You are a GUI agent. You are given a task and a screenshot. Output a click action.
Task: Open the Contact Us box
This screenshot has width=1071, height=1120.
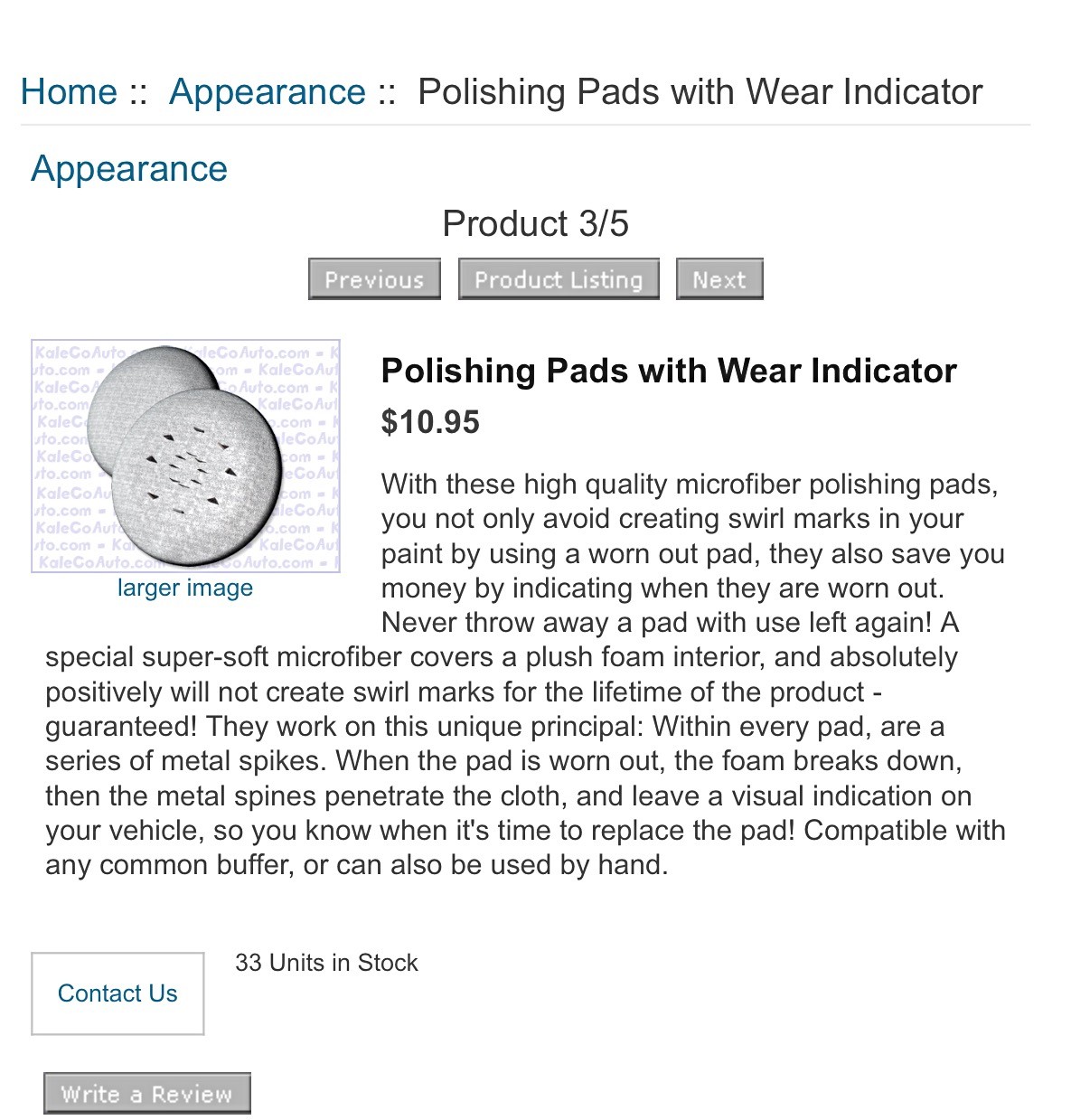point(117,993)
